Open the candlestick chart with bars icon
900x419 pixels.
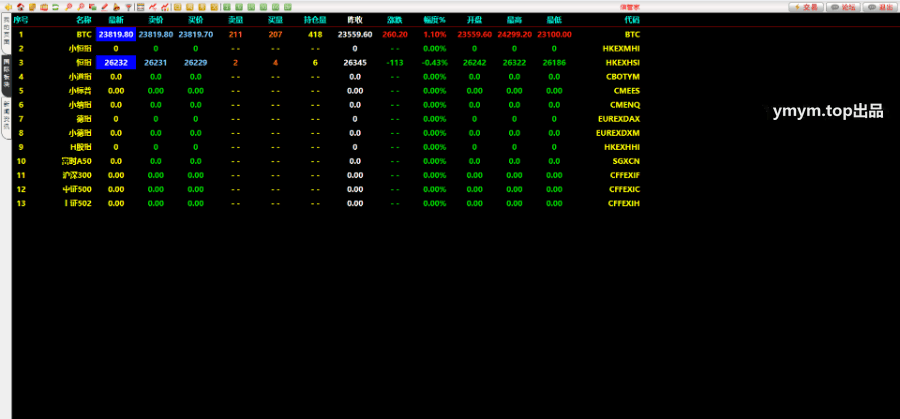pos(165,7)
